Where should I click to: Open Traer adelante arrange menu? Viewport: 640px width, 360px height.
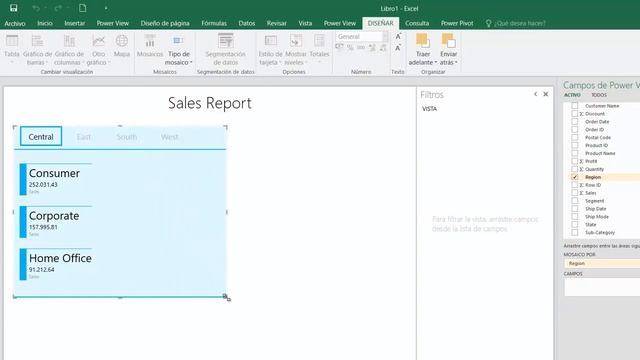[422, 49]
